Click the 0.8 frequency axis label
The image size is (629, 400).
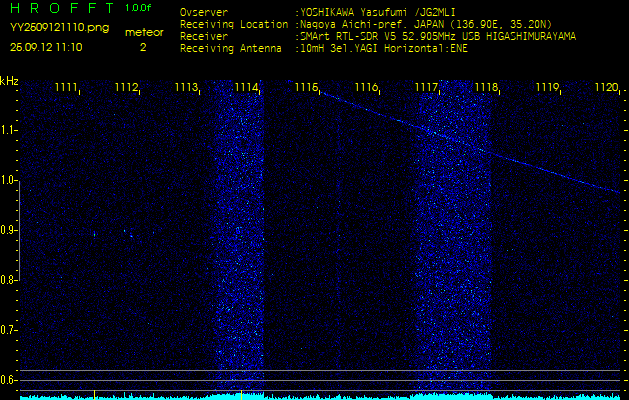pos(9,280)
